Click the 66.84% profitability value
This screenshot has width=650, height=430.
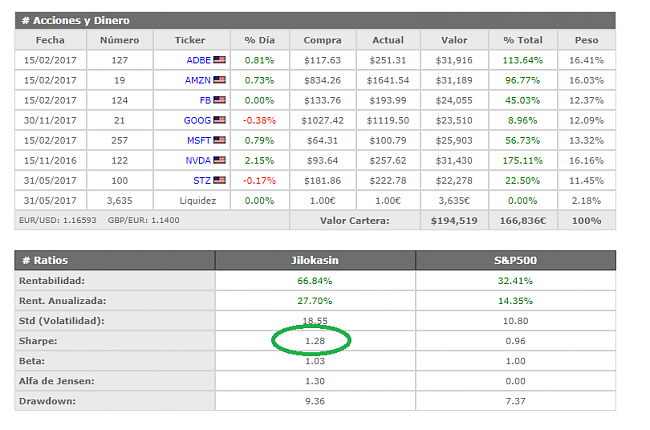315,281
